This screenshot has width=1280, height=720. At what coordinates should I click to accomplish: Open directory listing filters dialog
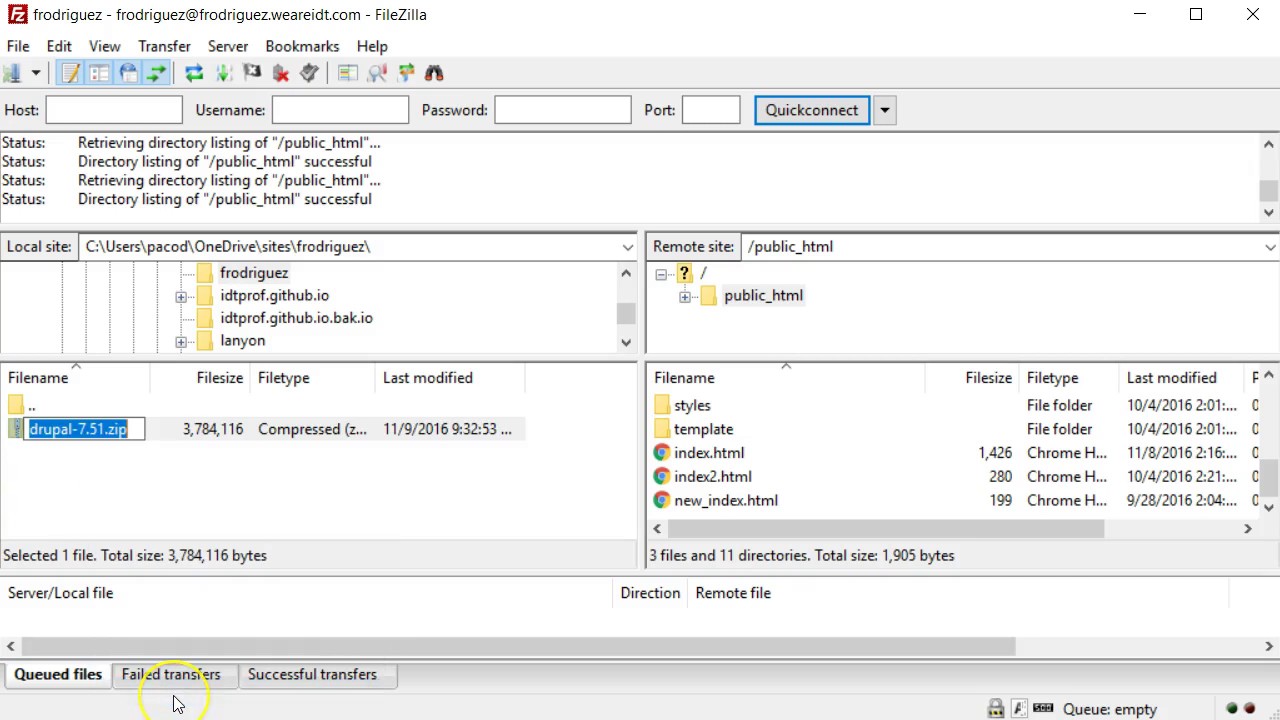(347, 73)
